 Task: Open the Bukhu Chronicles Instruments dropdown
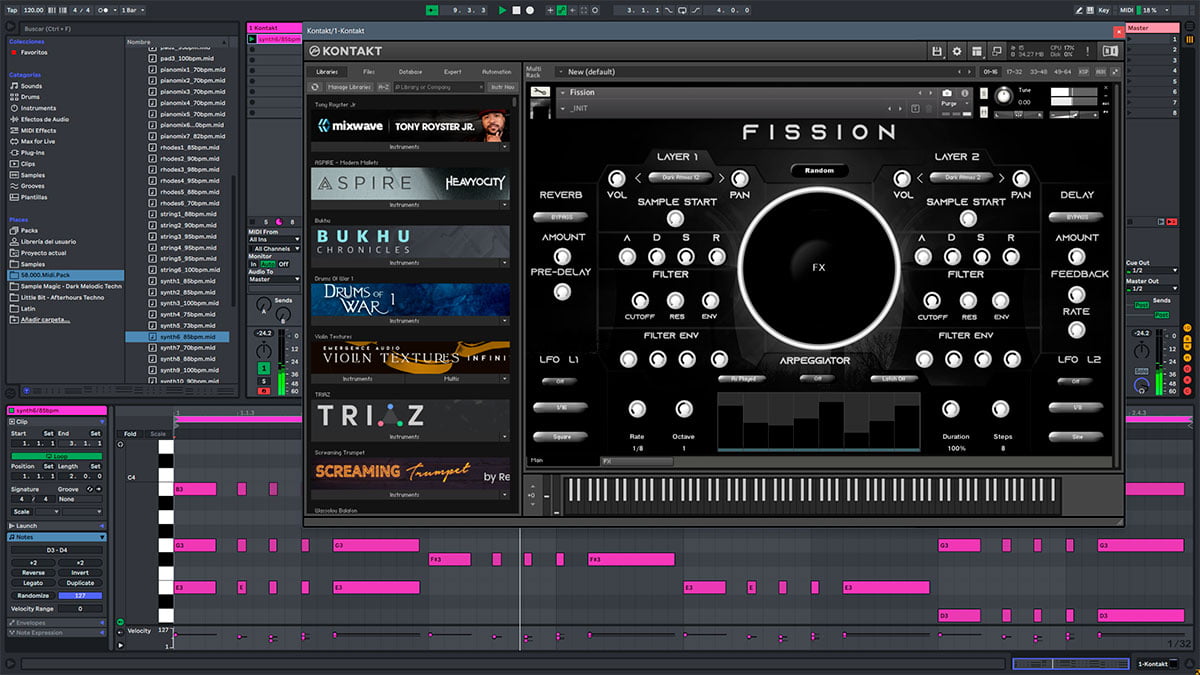[x=505, y=263]
